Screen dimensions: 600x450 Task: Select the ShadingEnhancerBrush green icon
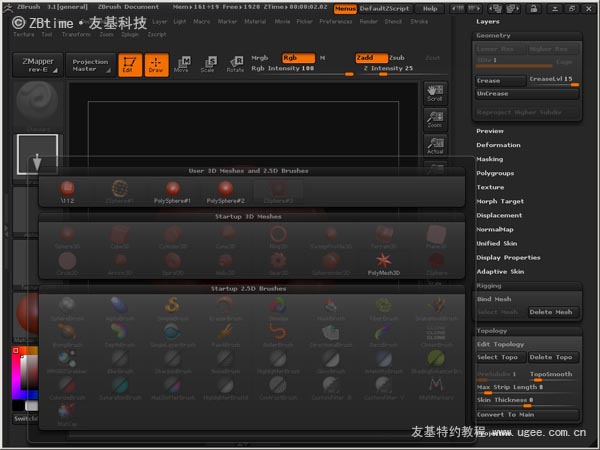pos(436,362)
